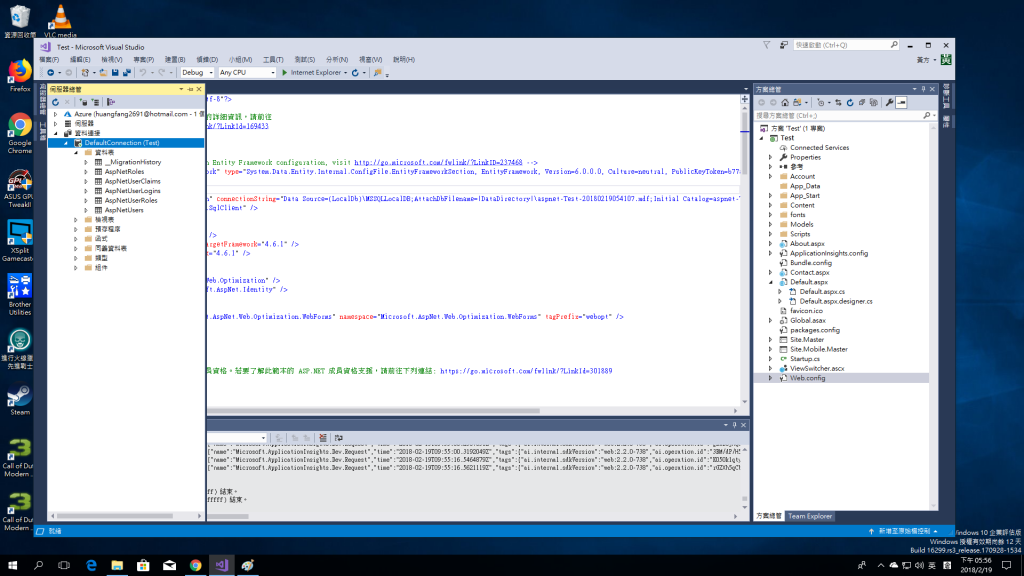Screen dimensions: 1024x576
Task: Click the Clear All icon in Output panel
Action: [323, 438]
